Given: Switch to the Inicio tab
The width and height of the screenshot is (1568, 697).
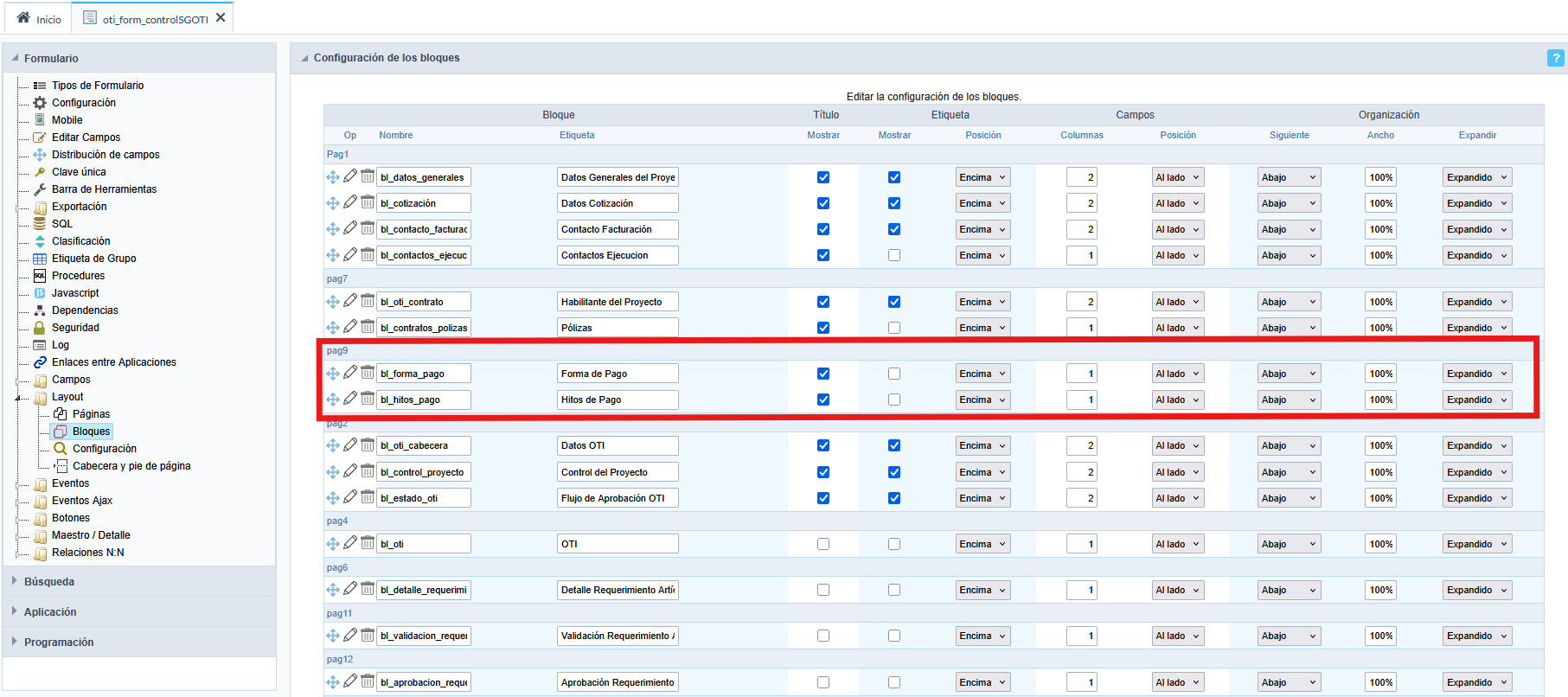Looking at the screenshot, I should 39,18.
